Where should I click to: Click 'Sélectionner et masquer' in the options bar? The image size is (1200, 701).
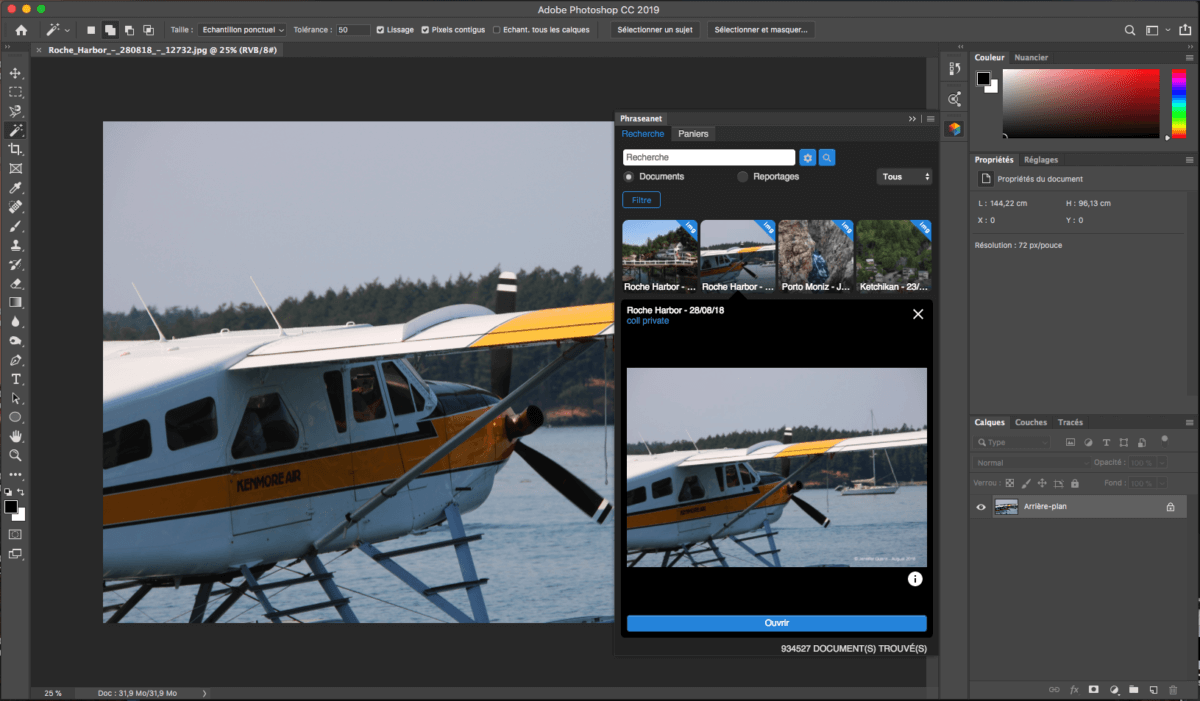pyautogui.click(x=763, y=29)
